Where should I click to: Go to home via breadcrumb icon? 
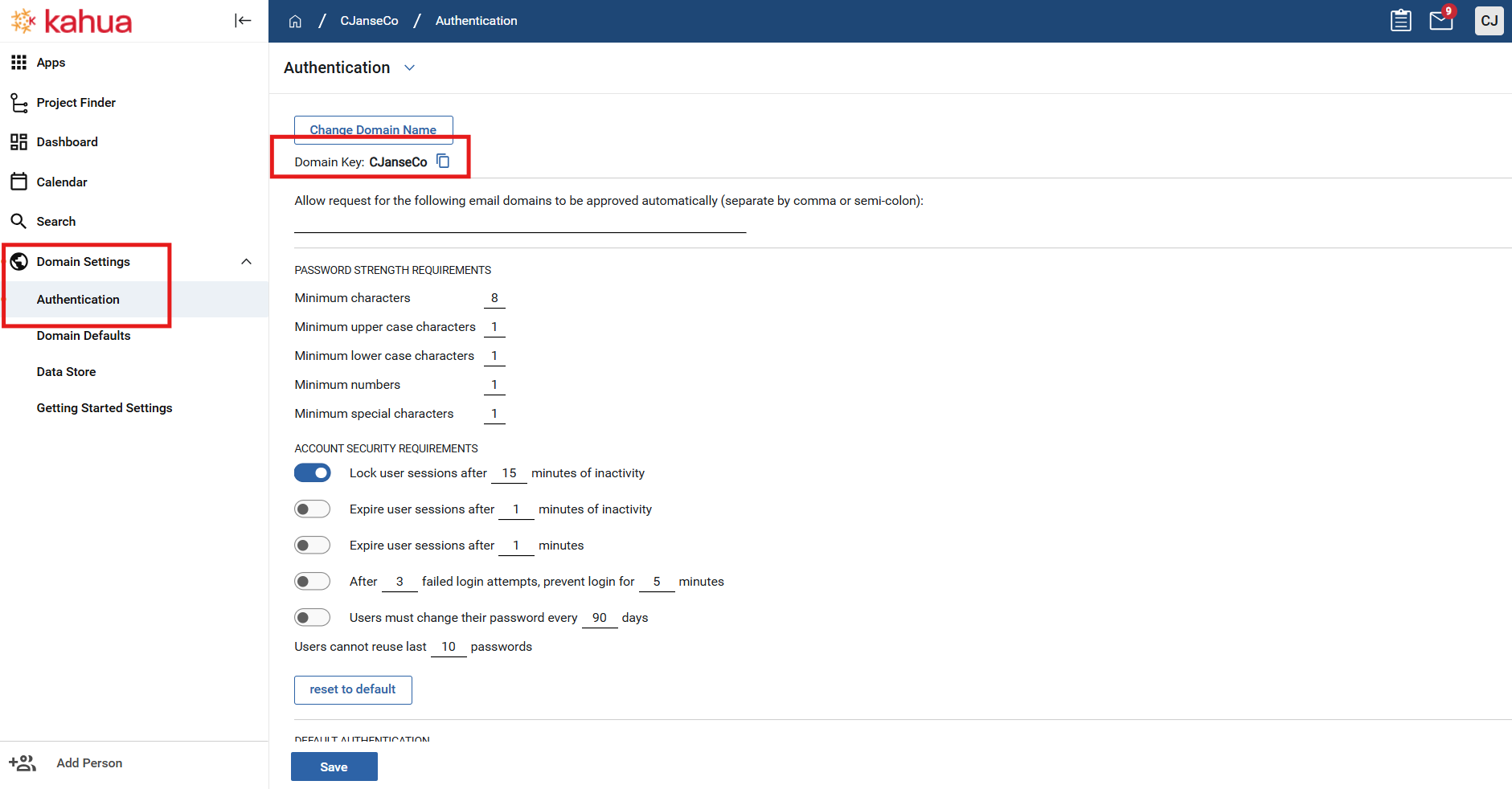(295, 21)
